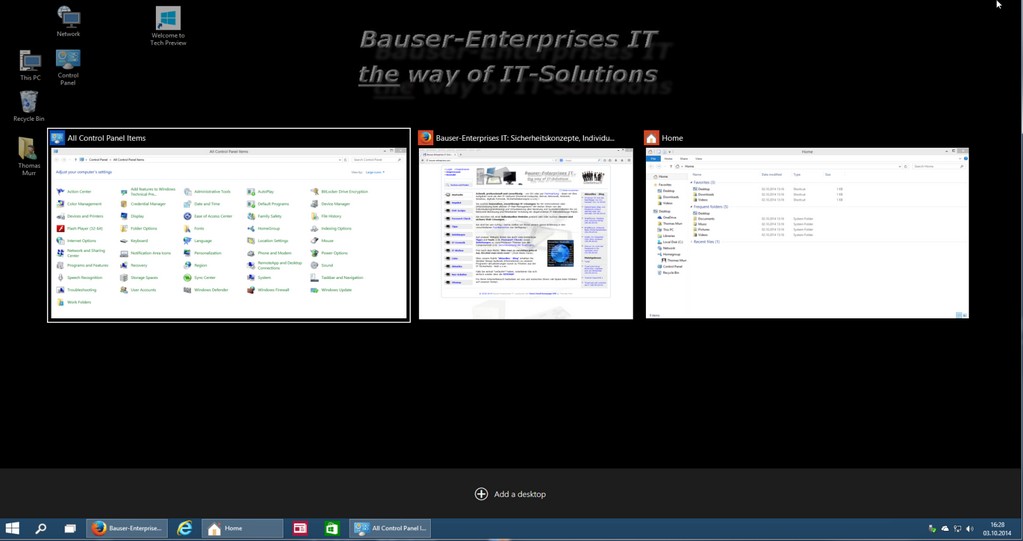Click the All Control Panel taskbar button

[x=390, y=528]
